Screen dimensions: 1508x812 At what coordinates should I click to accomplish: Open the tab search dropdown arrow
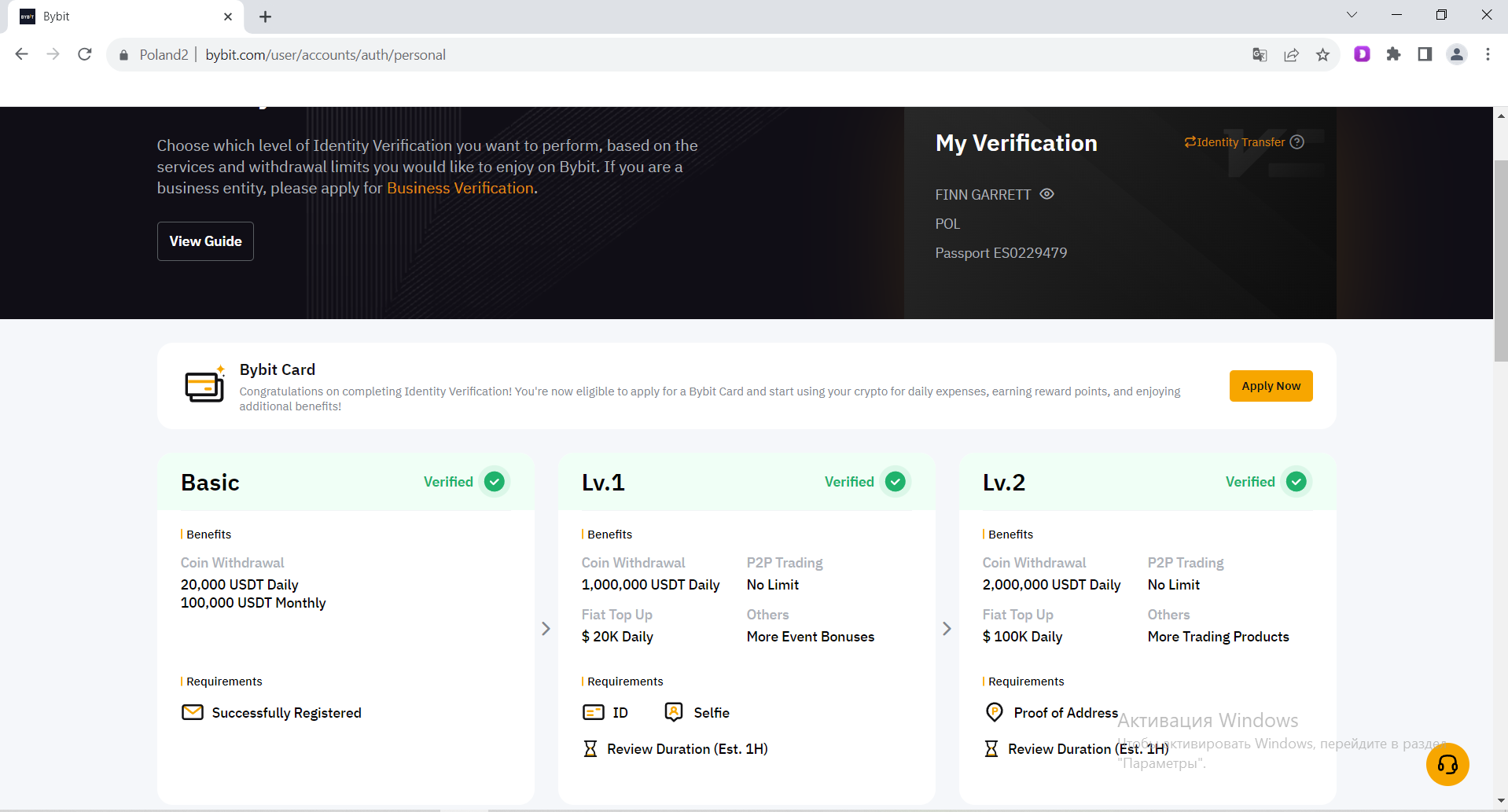[1352, 15]
